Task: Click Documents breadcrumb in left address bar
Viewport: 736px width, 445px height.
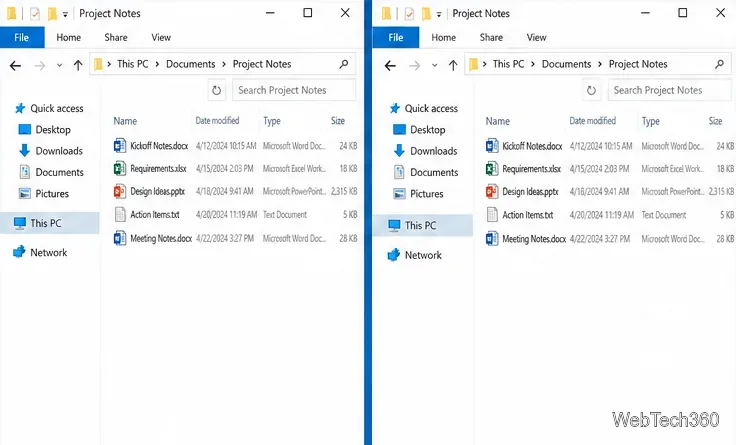Action: tap(191, 64)
